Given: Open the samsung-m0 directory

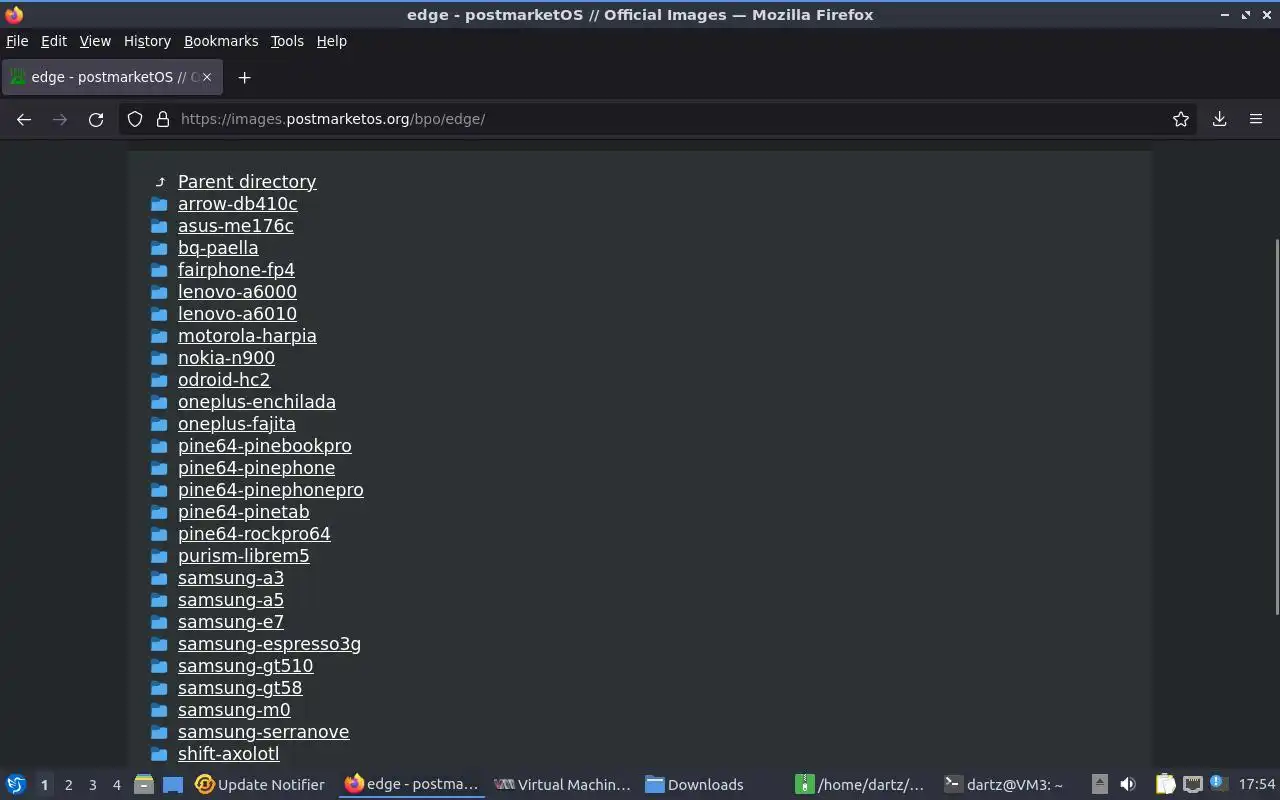Looking at the screenshot, I should [x=234, y=710].
